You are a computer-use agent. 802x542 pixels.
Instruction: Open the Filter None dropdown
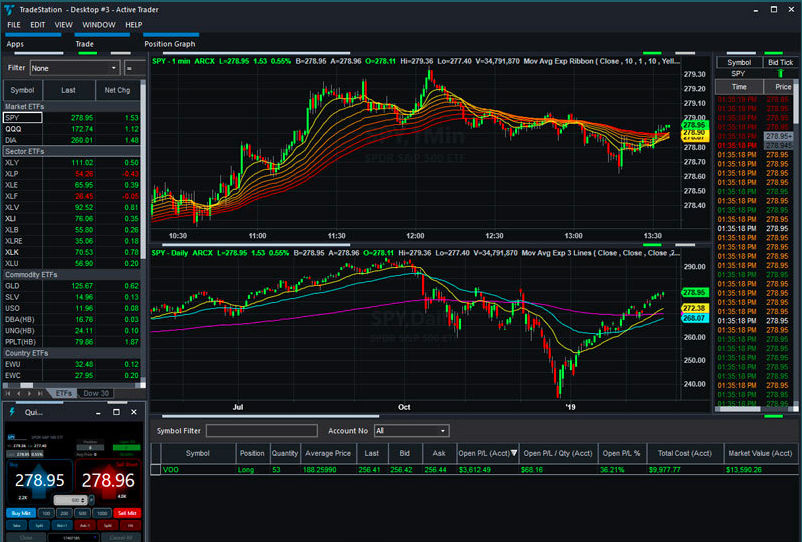point(75,68)
